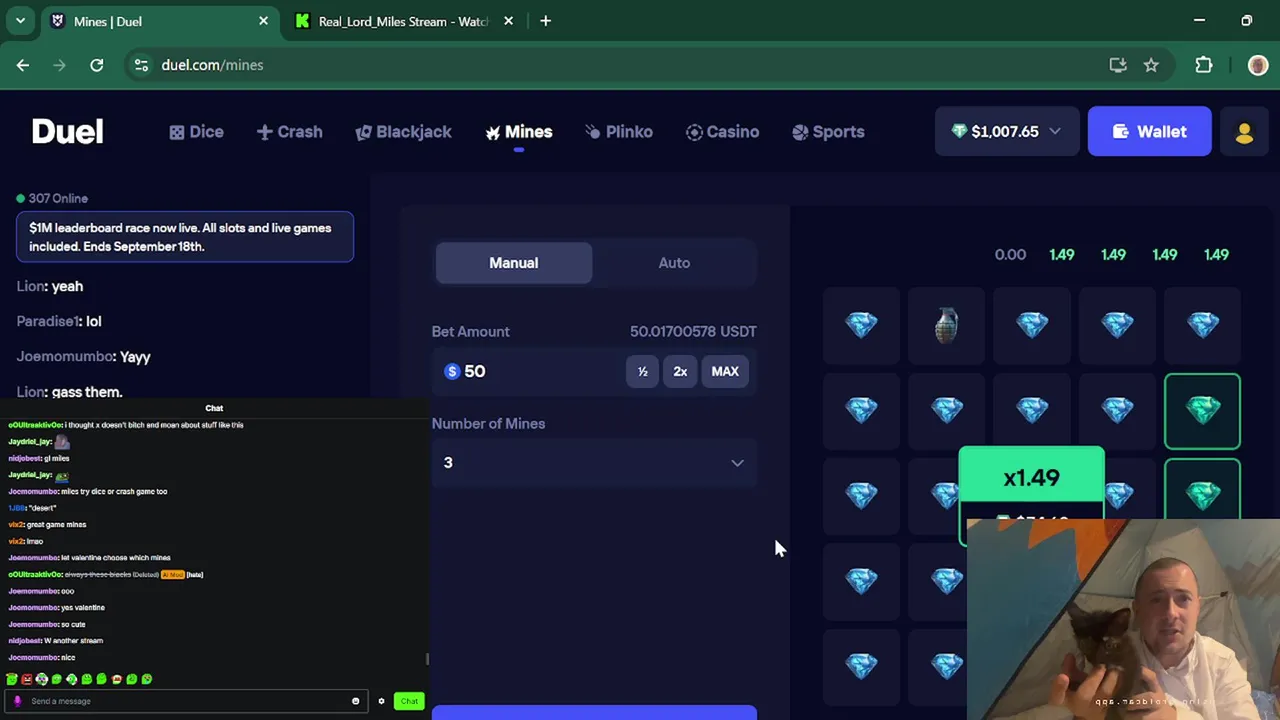Expand the Number of Mines dropdown
The height and width of the screenshot is (720, 1280).
click(594, 463)
